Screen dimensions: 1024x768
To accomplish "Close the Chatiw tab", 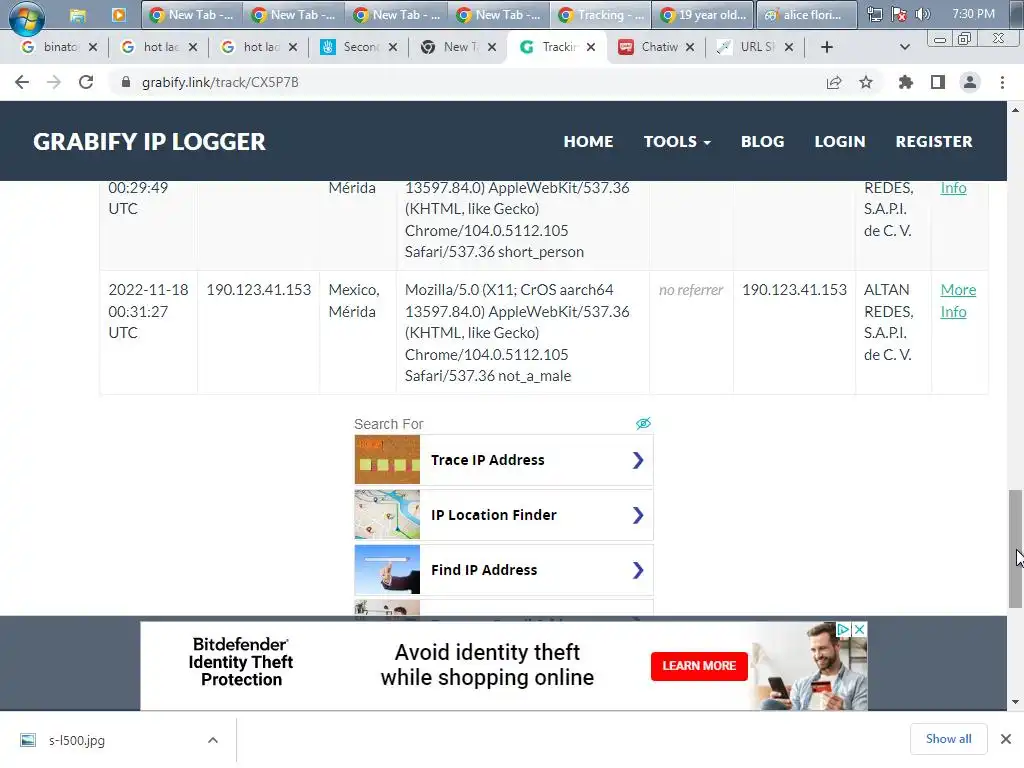I will (690, 47).
